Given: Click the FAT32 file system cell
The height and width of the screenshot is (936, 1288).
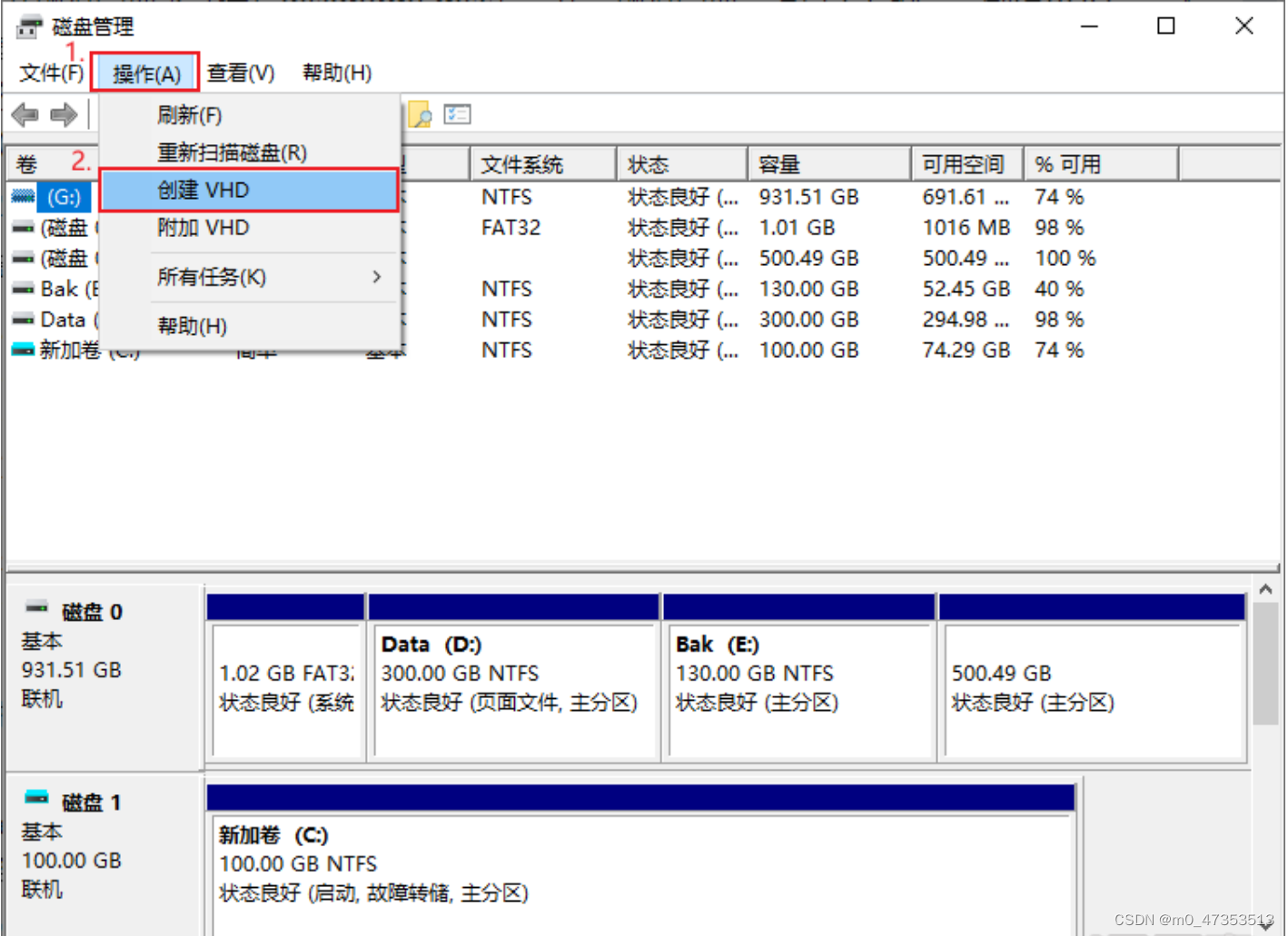Looking at the screenshot, I should point(511,228).
